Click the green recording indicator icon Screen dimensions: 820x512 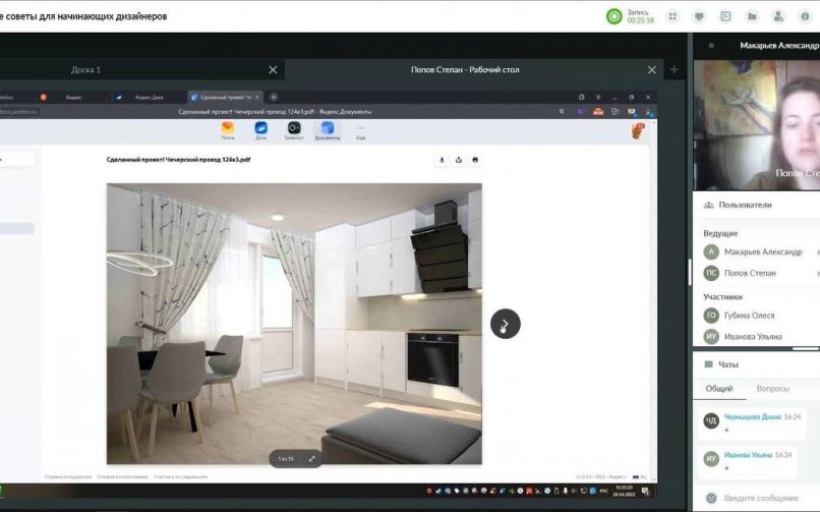click(614, 16)
